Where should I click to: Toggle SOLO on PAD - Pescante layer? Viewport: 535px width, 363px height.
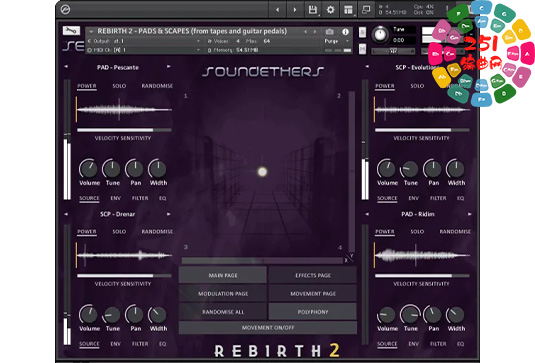(119, 86)
